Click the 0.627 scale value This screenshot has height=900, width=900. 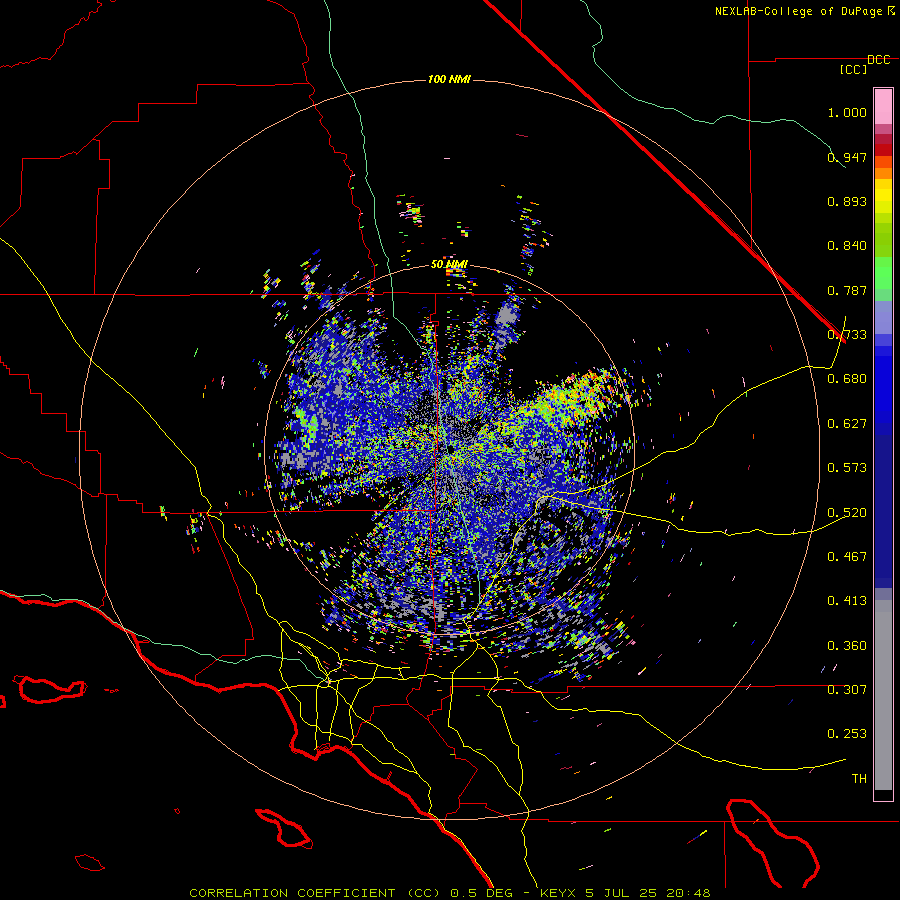tap(847, 424)
